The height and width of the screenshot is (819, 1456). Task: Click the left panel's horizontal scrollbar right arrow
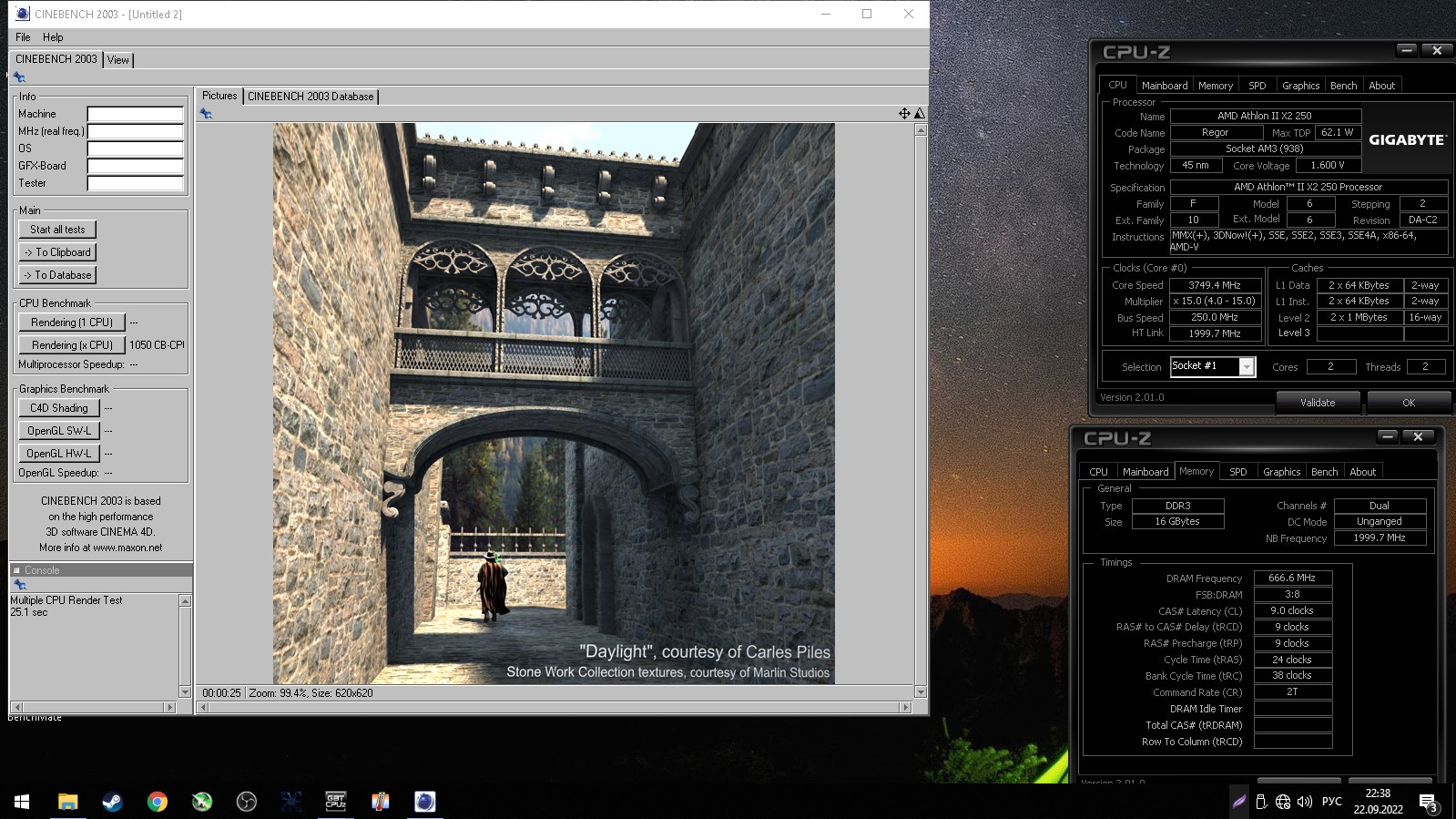click(169, 707)
